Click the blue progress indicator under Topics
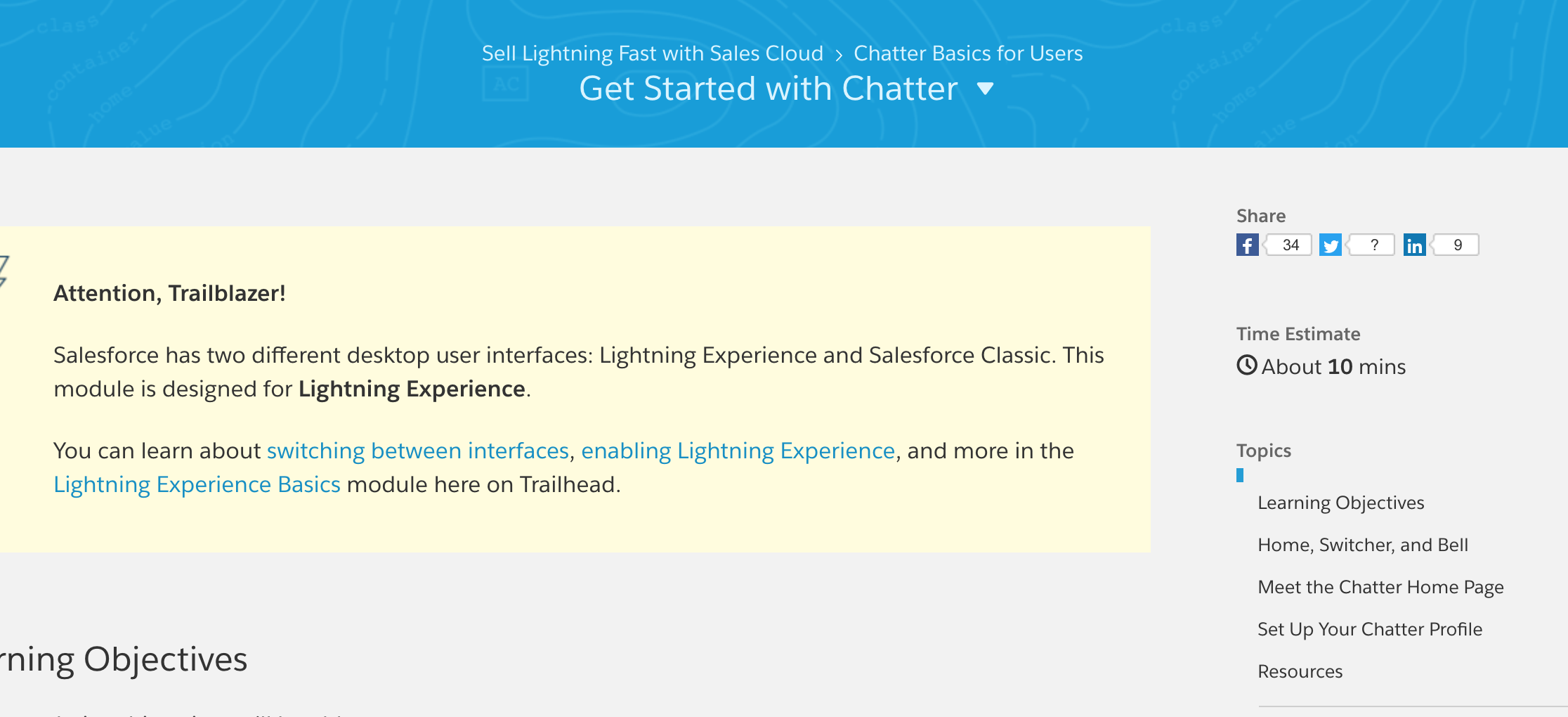 tap(1240, 475)
